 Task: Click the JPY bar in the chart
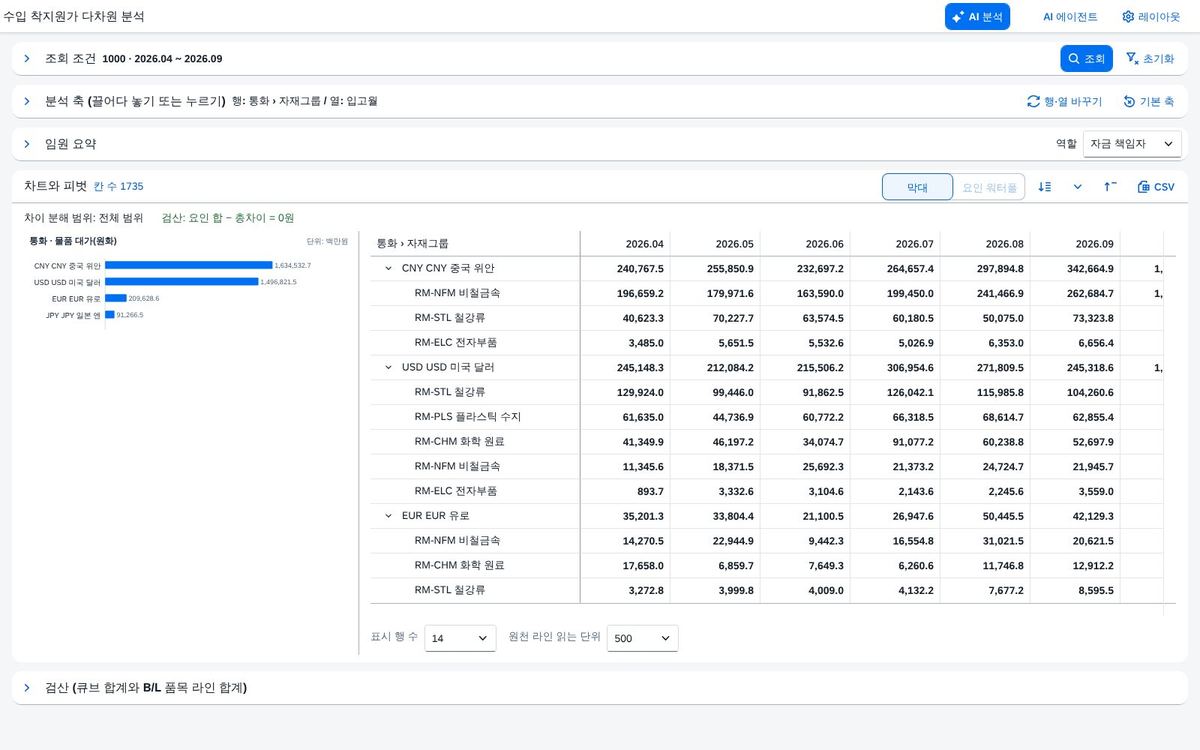click(110, 314)
